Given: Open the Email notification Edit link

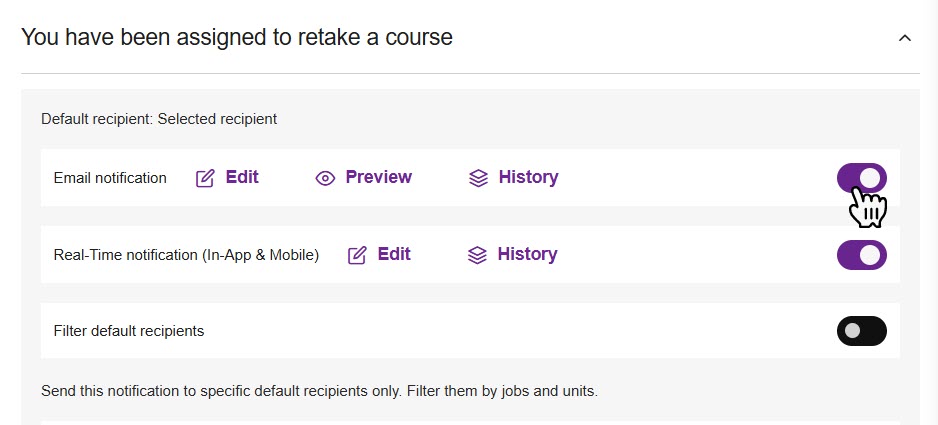Looking at the screenshot, I should (x=242, y=177).
